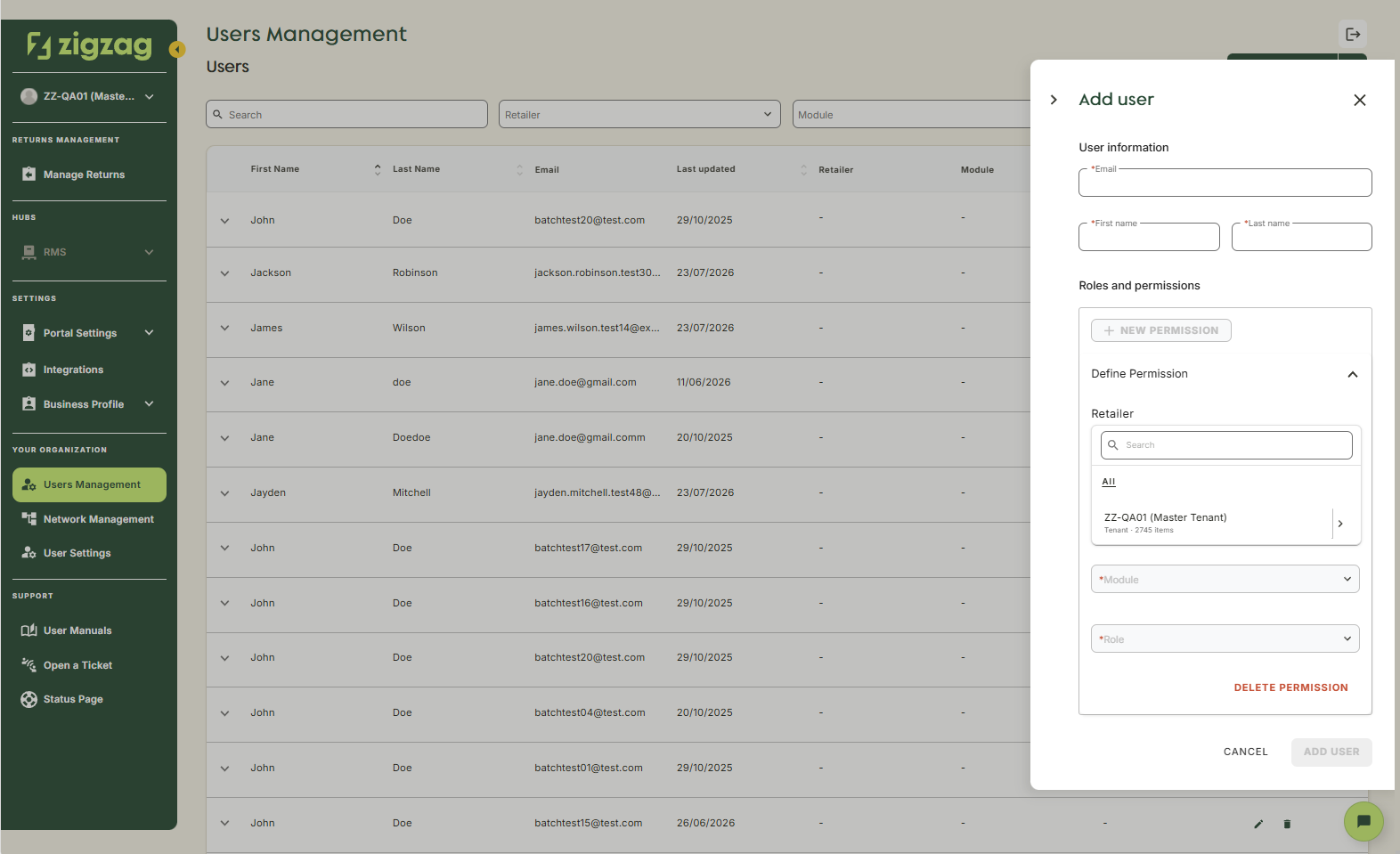Click the First name field
Image resolution: width=1400 pixels, height=854 pixels.
click(1149, 237)
